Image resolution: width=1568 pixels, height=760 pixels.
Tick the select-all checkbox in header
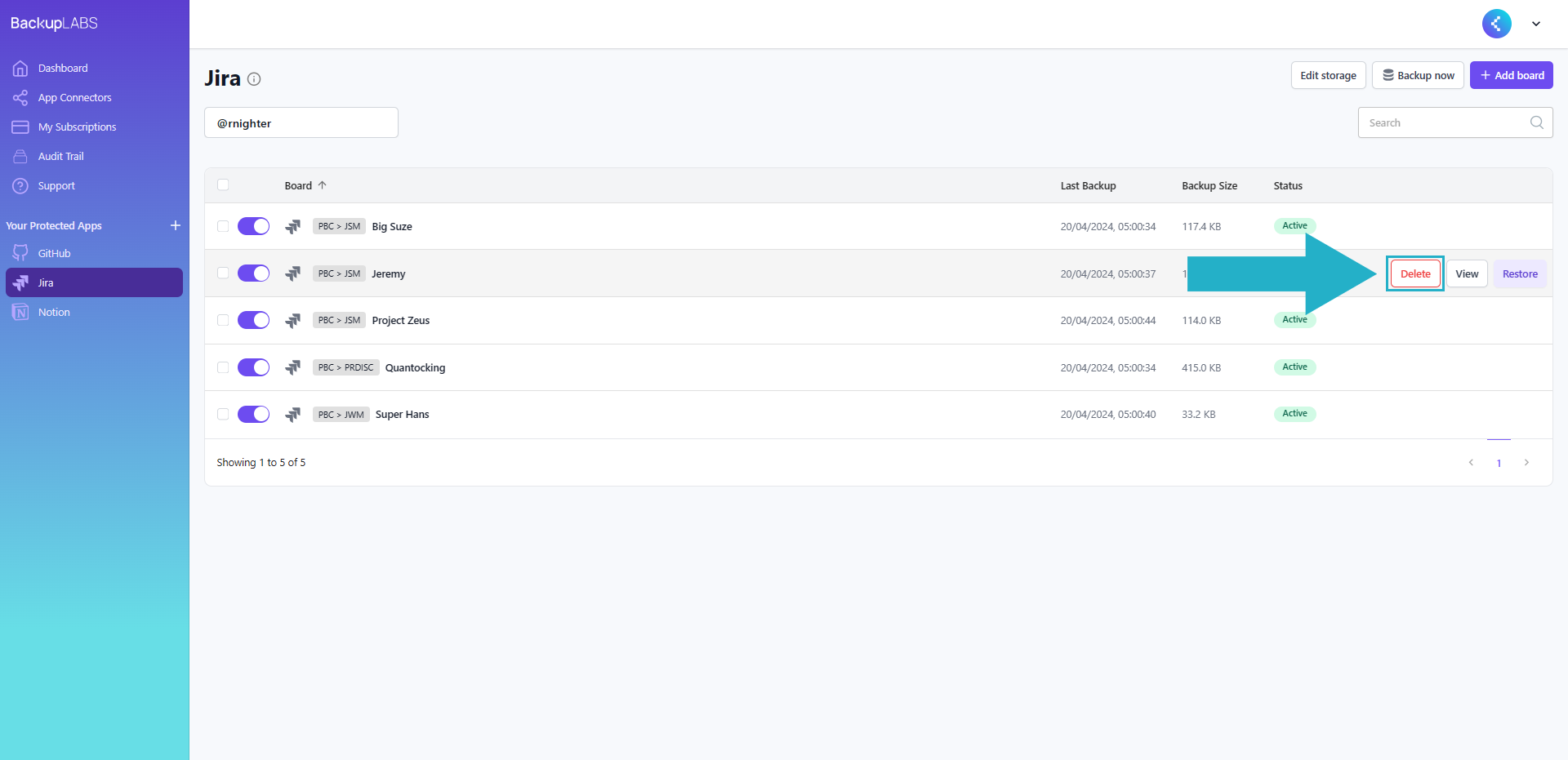(223, 185)
